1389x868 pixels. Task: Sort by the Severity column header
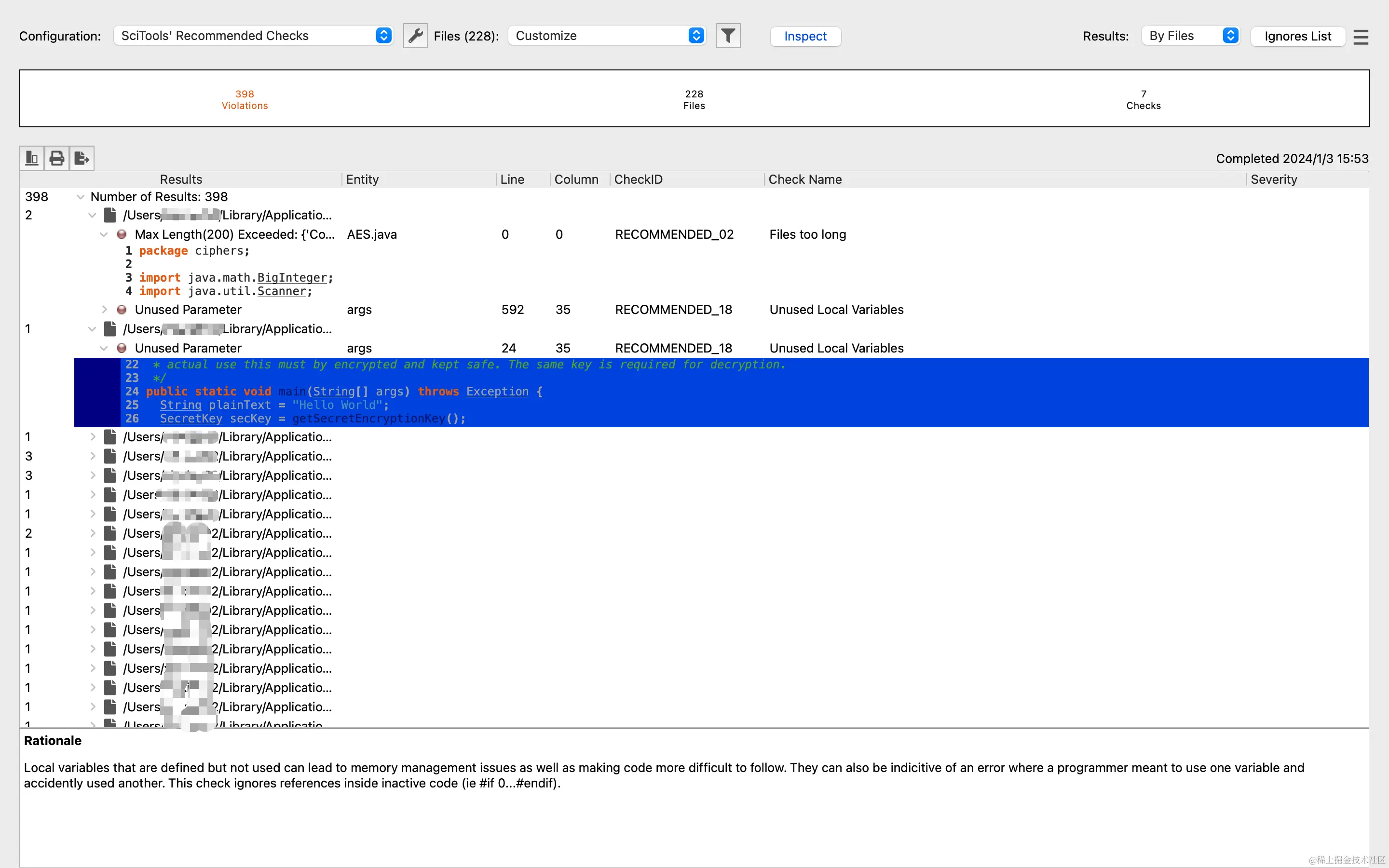[1273, 179]
